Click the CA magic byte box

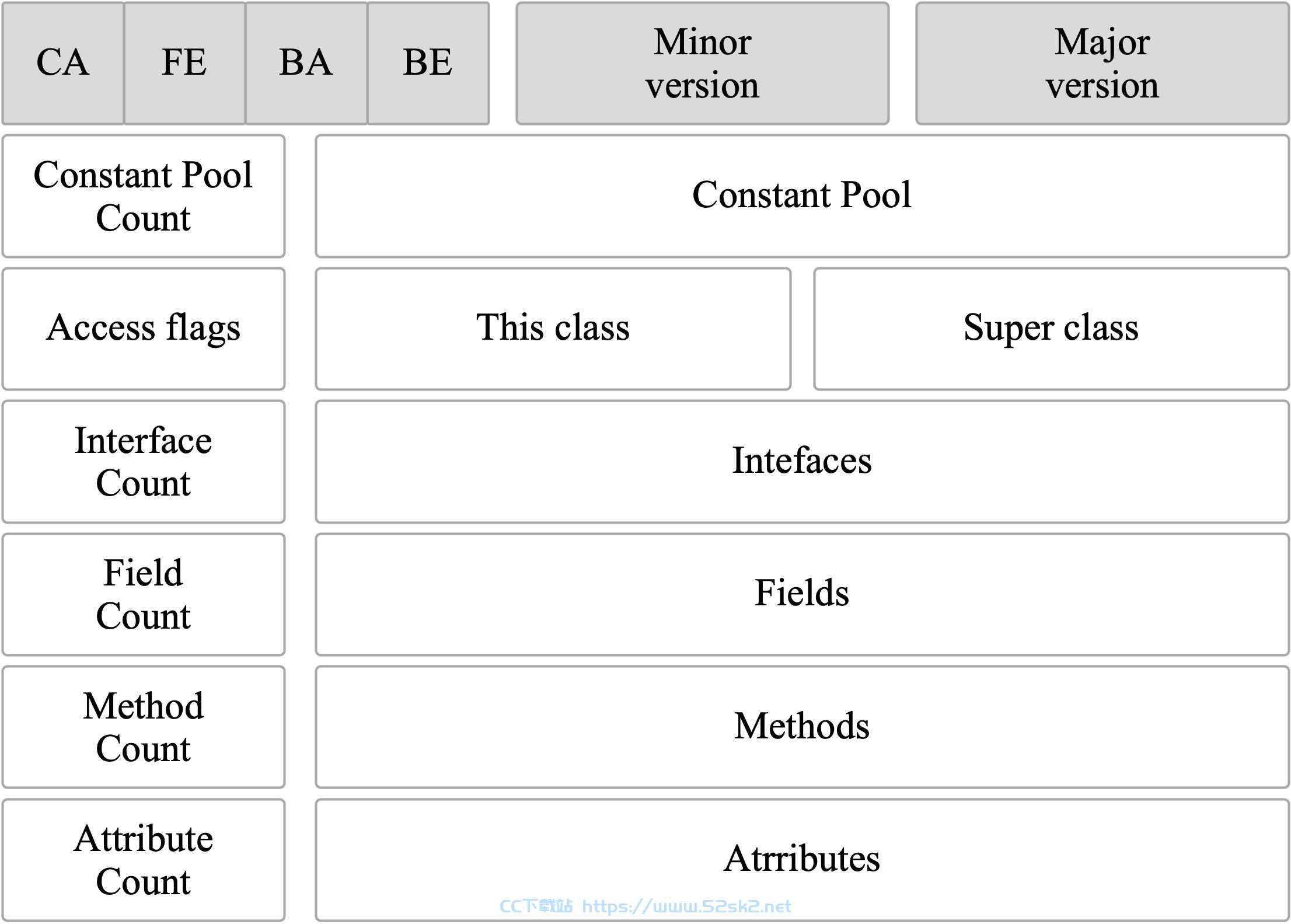(x=63, y=63)
